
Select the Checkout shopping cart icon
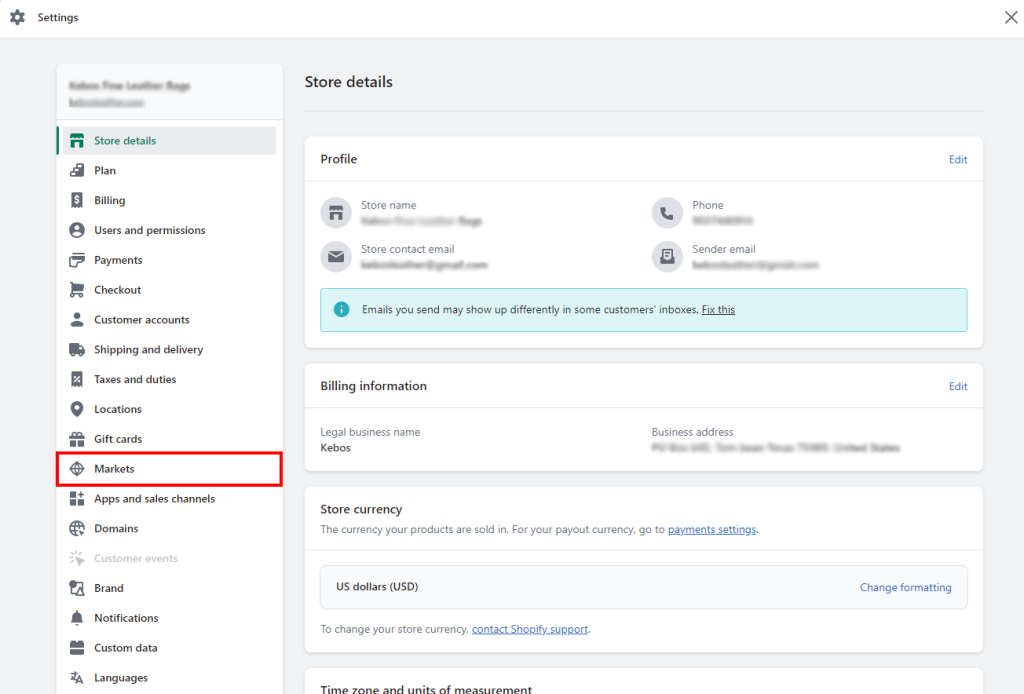[x=77, y=290]
